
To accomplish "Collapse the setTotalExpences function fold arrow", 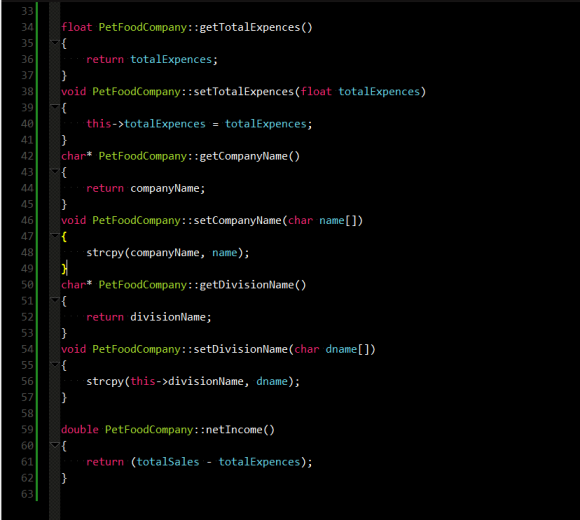I will click(54, 107).
